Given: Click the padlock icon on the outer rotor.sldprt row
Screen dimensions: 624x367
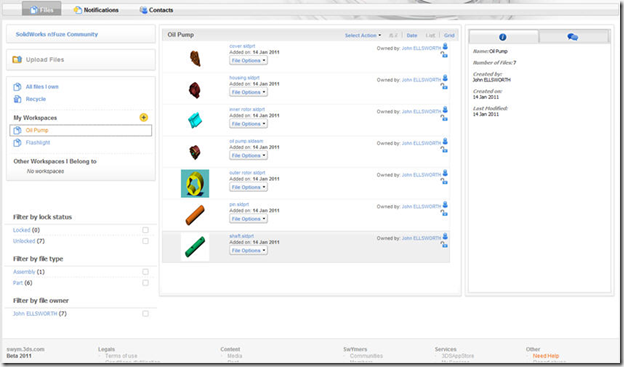Looking at the screenshot, I should (444, 181).
